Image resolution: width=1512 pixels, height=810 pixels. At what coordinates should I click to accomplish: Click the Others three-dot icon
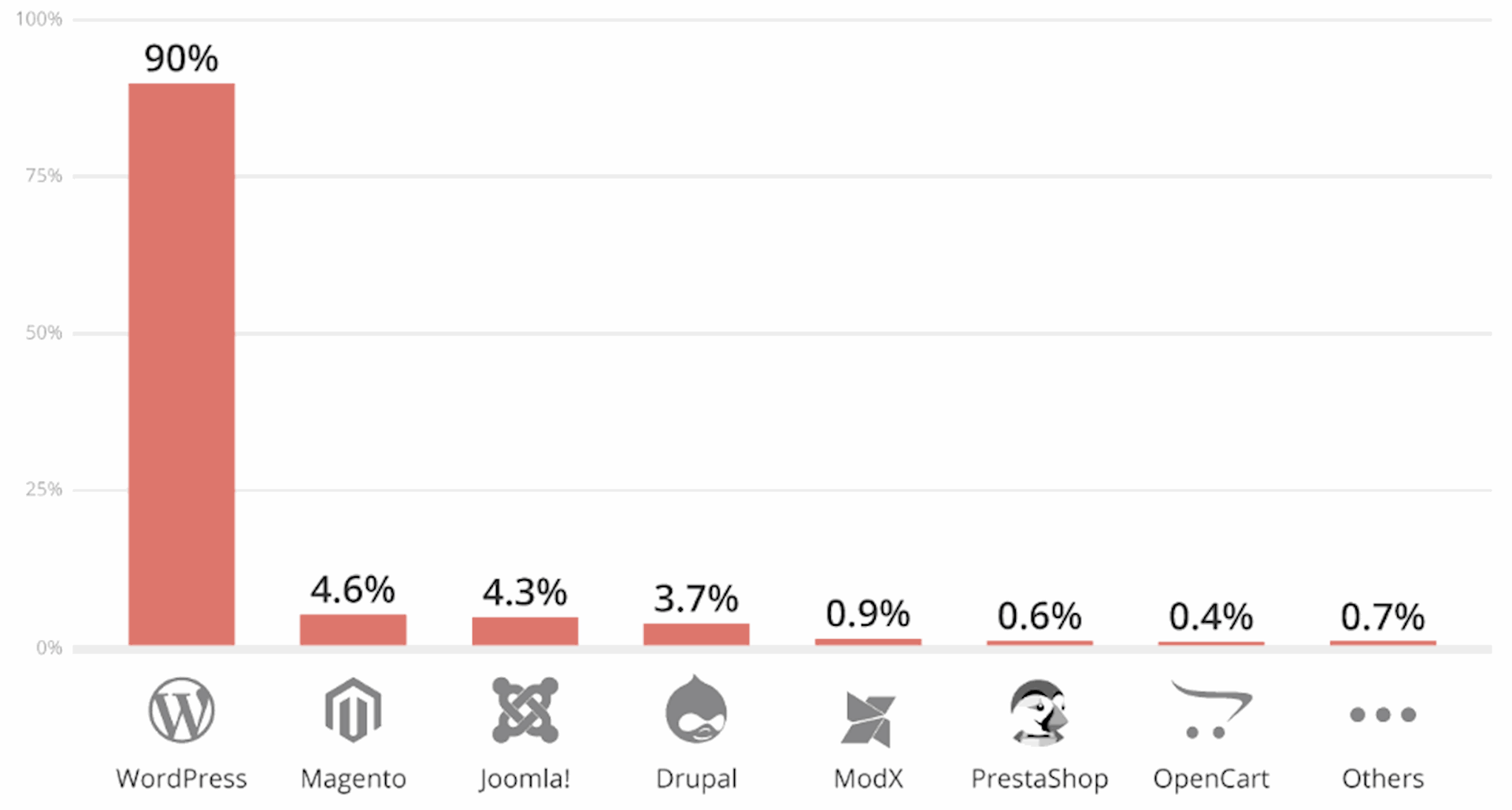coord(1383,715)
